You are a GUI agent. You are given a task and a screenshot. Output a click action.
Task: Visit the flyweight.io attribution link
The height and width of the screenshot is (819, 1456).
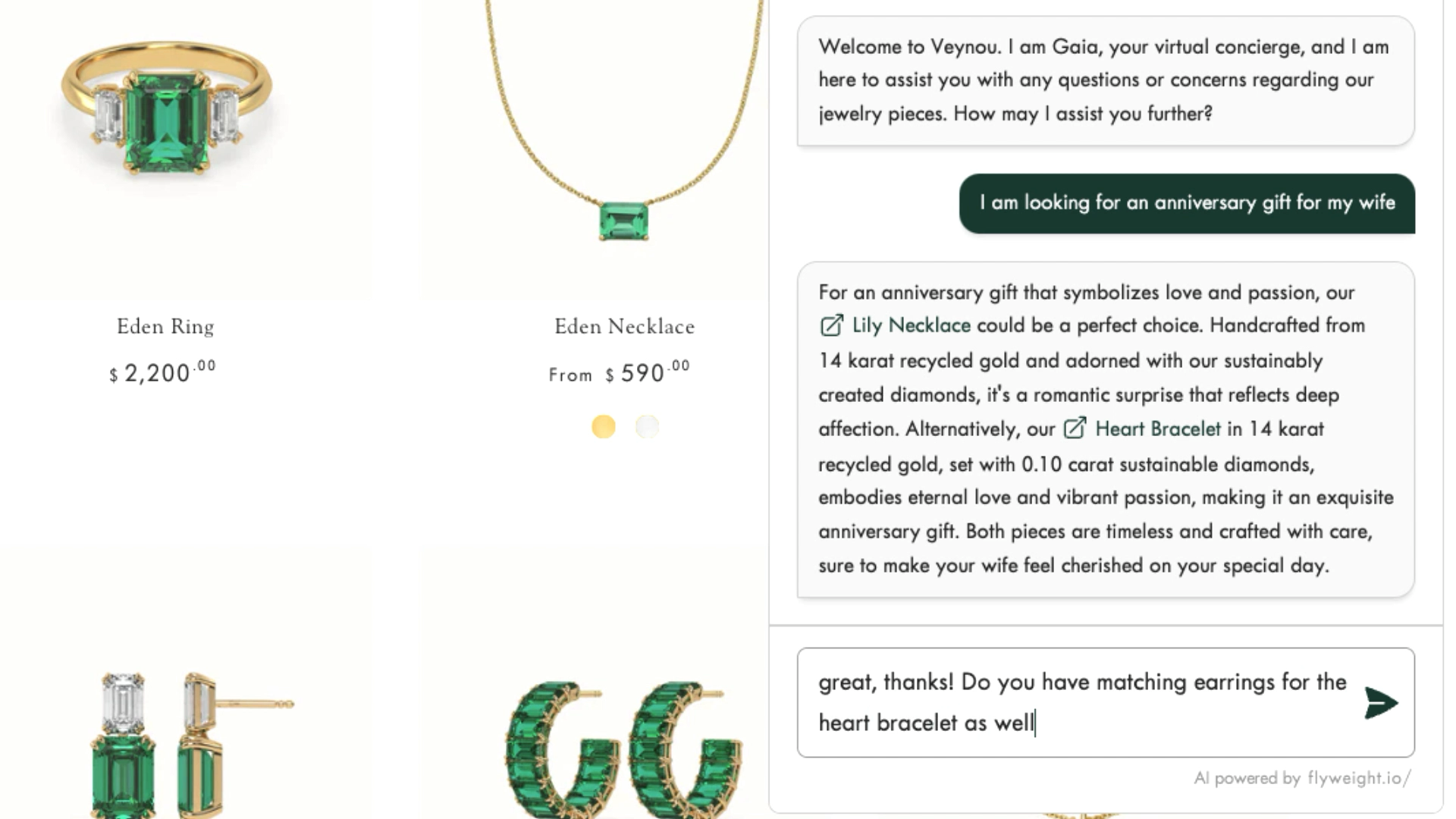click(1359, 778)
